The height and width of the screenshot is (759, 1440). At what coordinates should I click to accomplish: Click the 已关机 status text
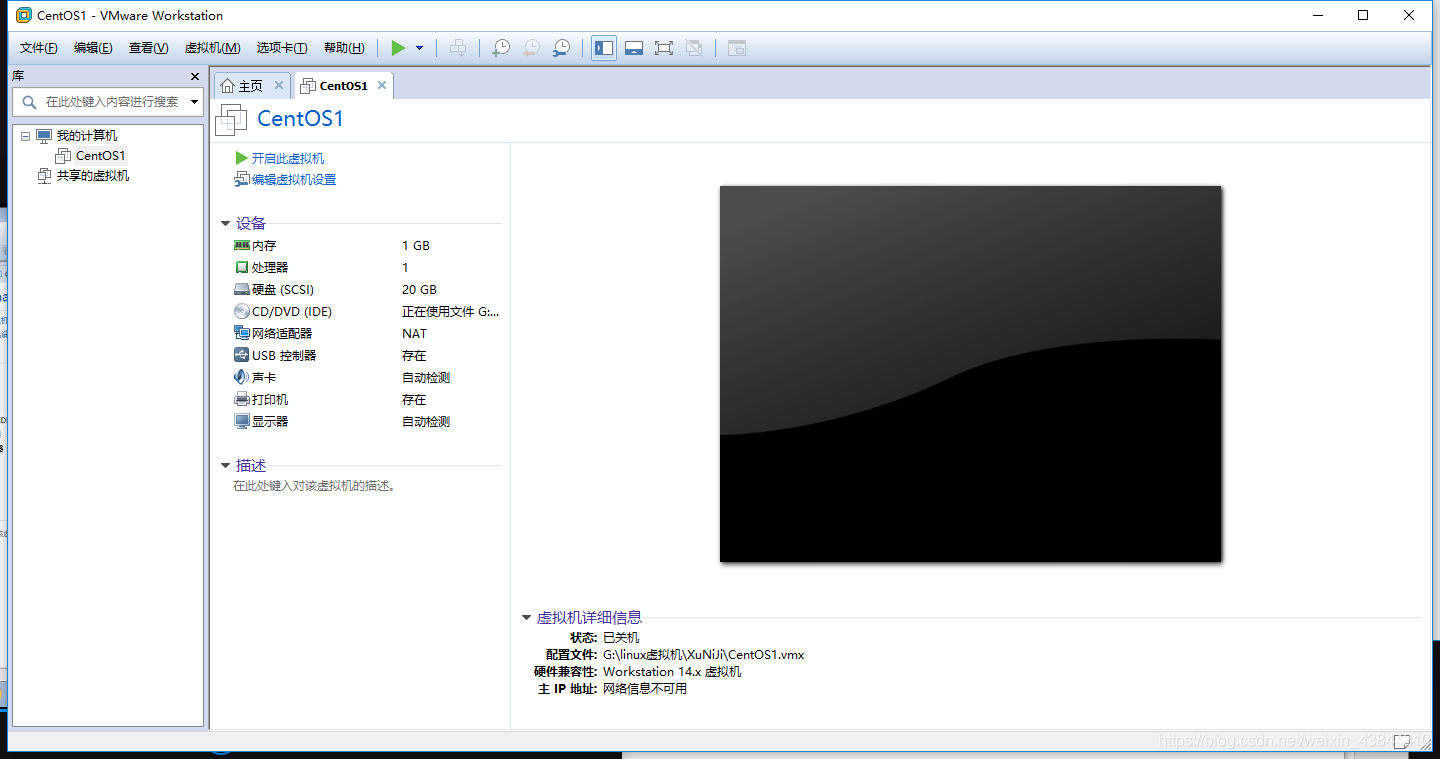[621, 638]
